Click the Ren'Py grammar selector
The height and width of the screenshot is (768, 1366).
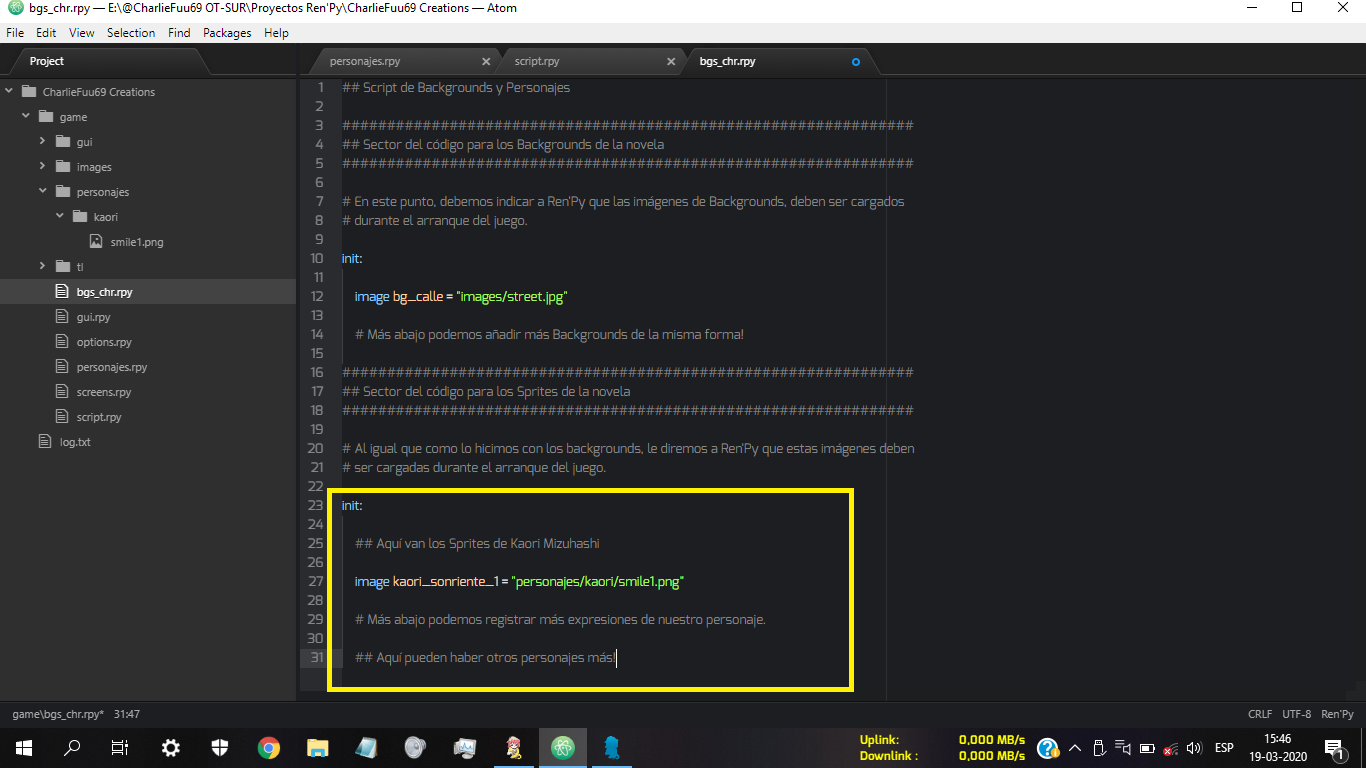point(1337,714)
